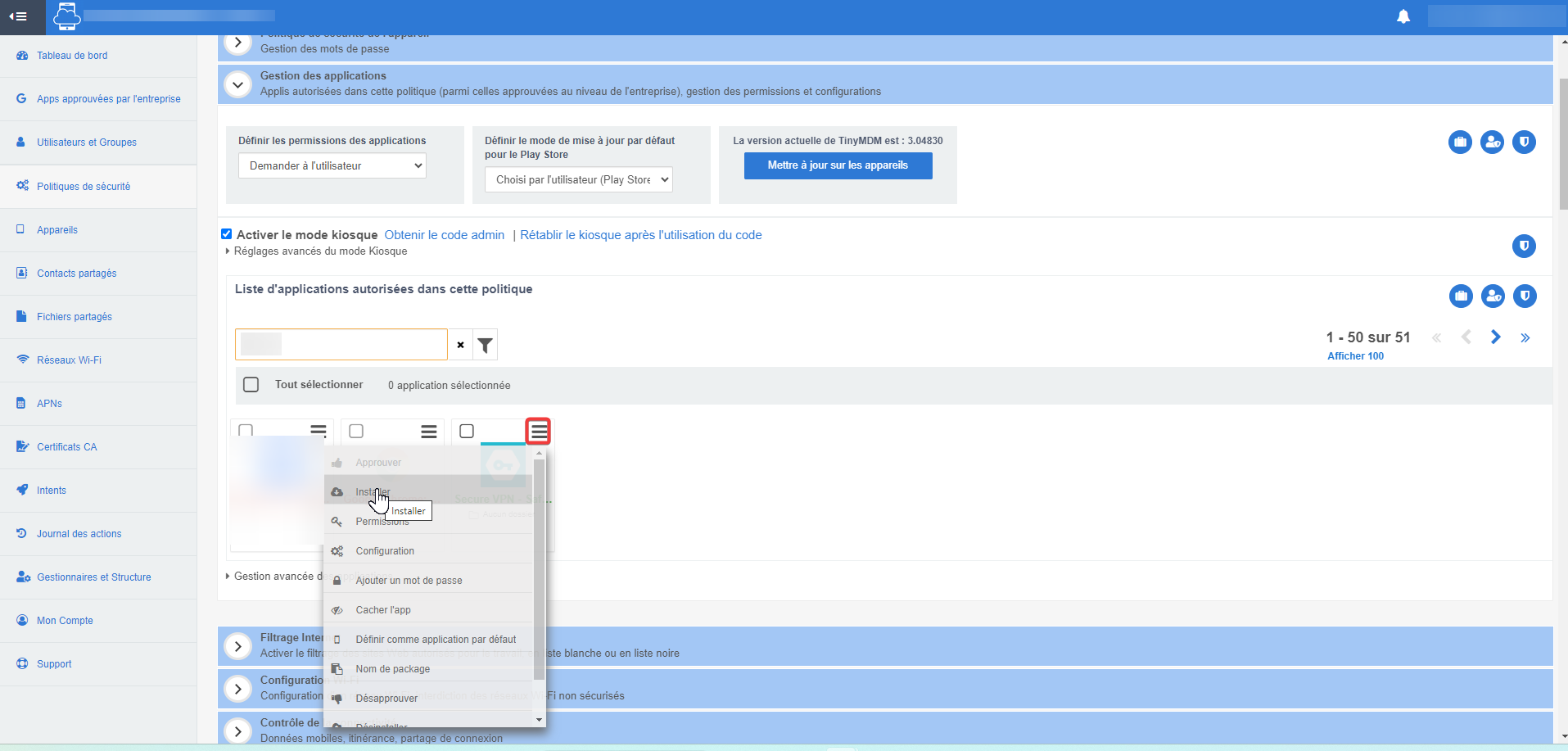The image size is (1568, 751).
Task: Click Mettre à jour sur les appareils
Action: [838, 165]
